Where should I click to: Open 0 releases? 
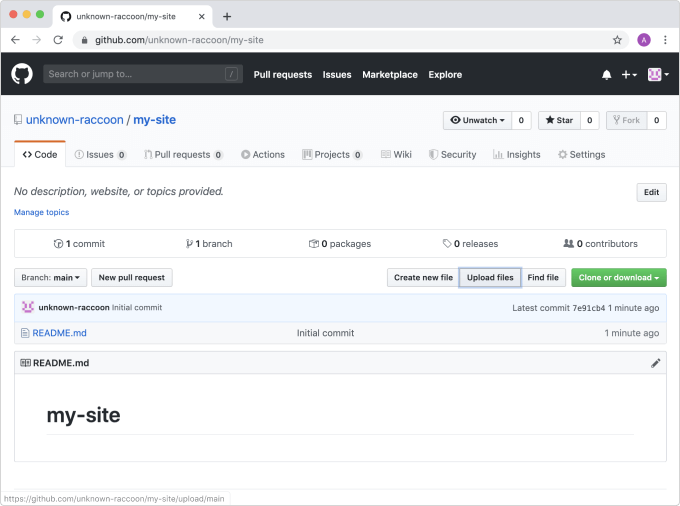(x=471, y=244)
